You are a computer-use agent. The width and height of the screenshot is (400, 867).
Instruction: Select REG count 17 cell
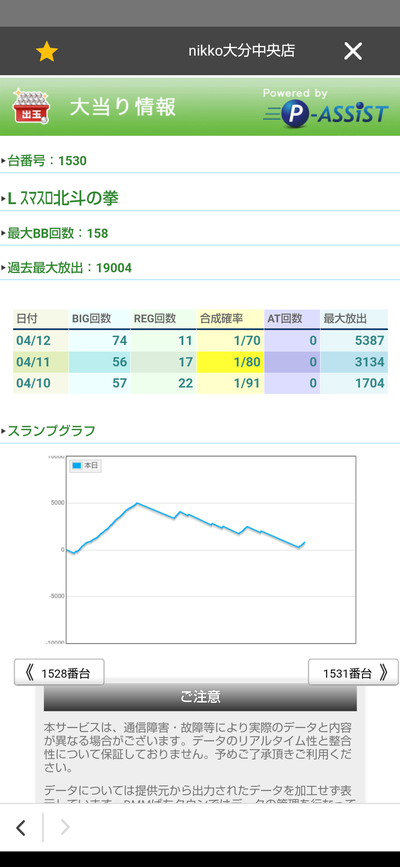point(163,362)
